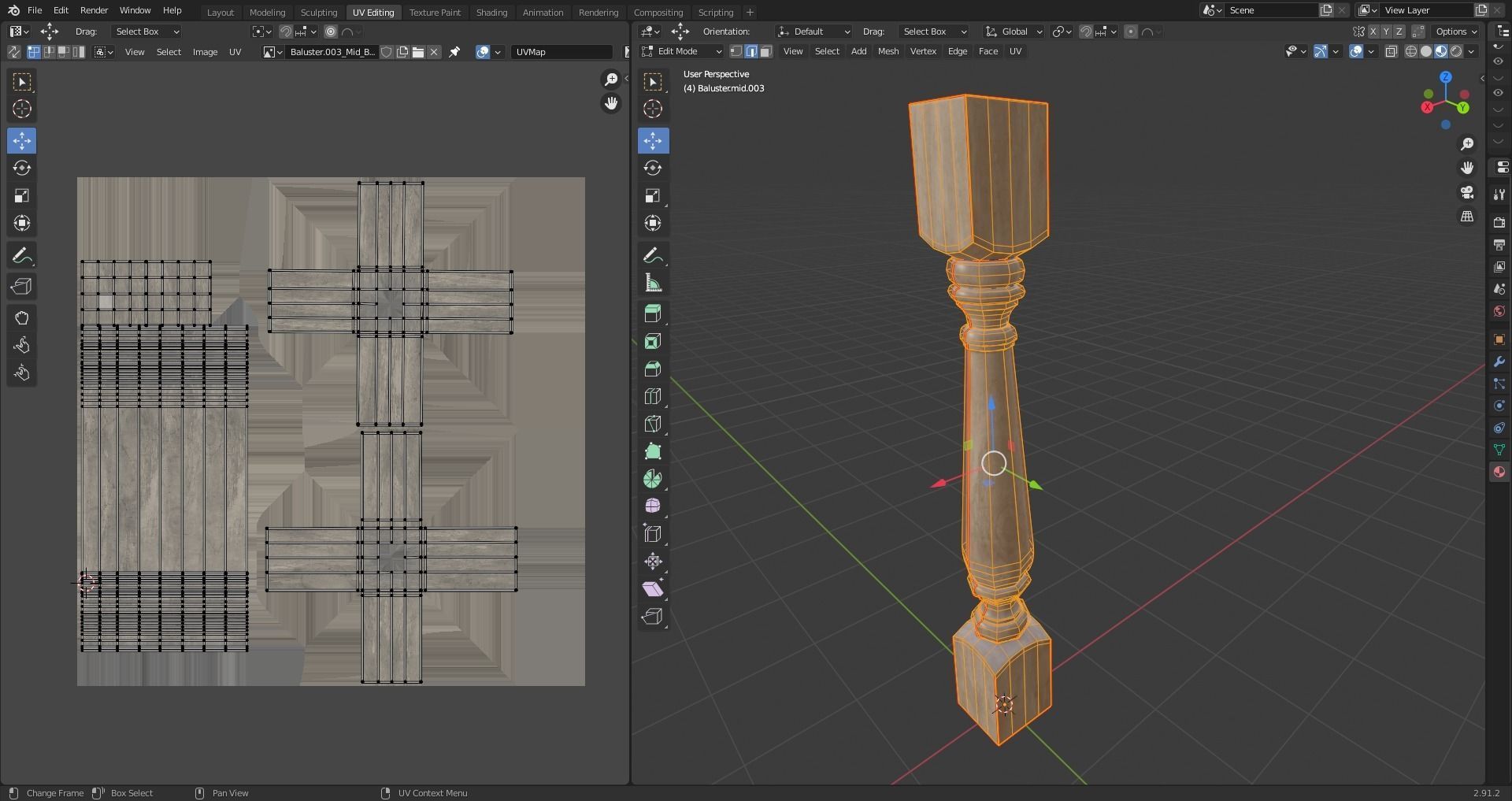Image resolution: width=1512 pixels, height=801 pixels.
Task: Open the Render menu
Action: click(94, 10)
